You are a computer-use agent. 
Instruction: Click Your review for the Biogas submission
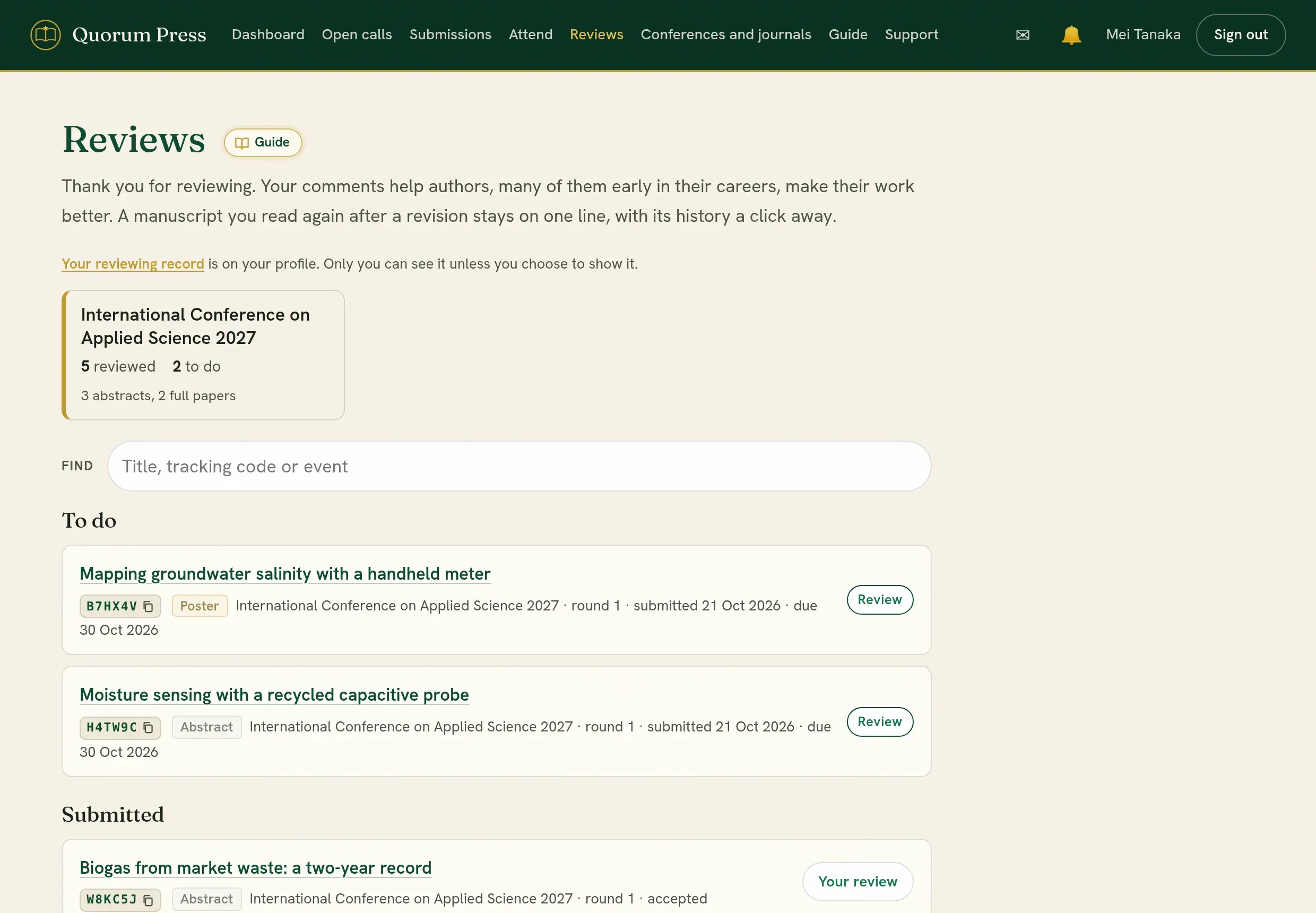pos(858,882)
